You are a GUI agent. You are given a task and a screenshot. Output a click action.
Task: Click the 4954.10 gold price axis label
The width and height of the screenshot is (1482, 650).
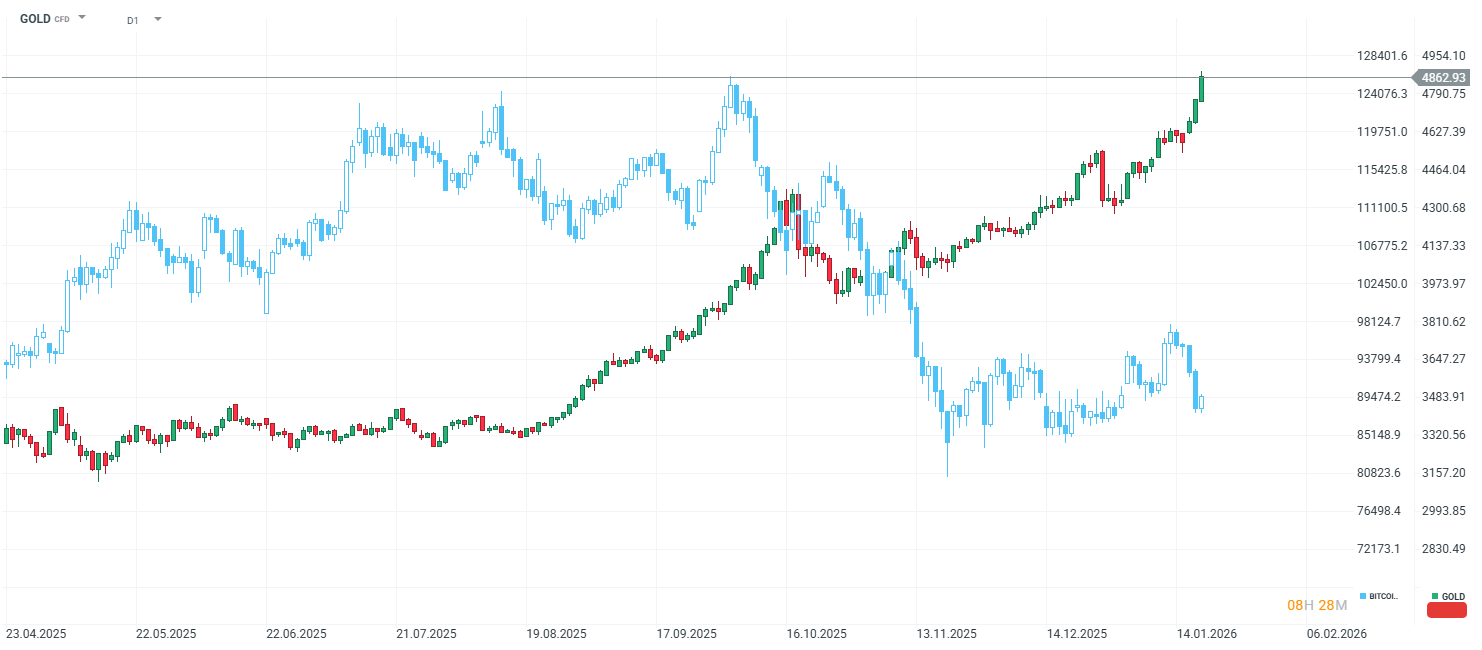point(1444,56)
